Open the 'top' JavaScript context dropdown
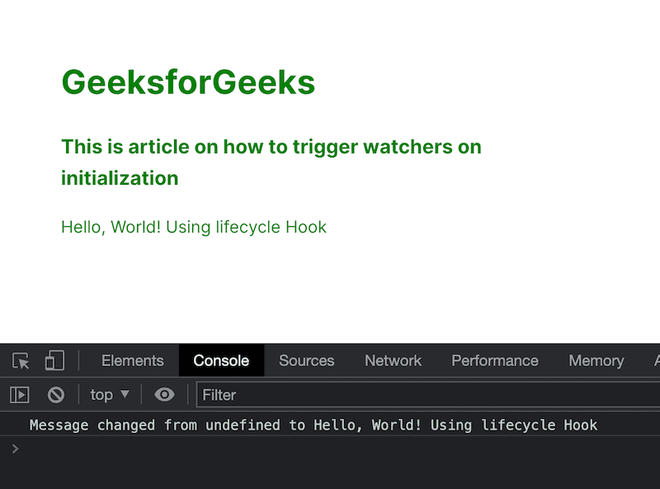The width and height of the screenshot is (660, 489). 109,395
